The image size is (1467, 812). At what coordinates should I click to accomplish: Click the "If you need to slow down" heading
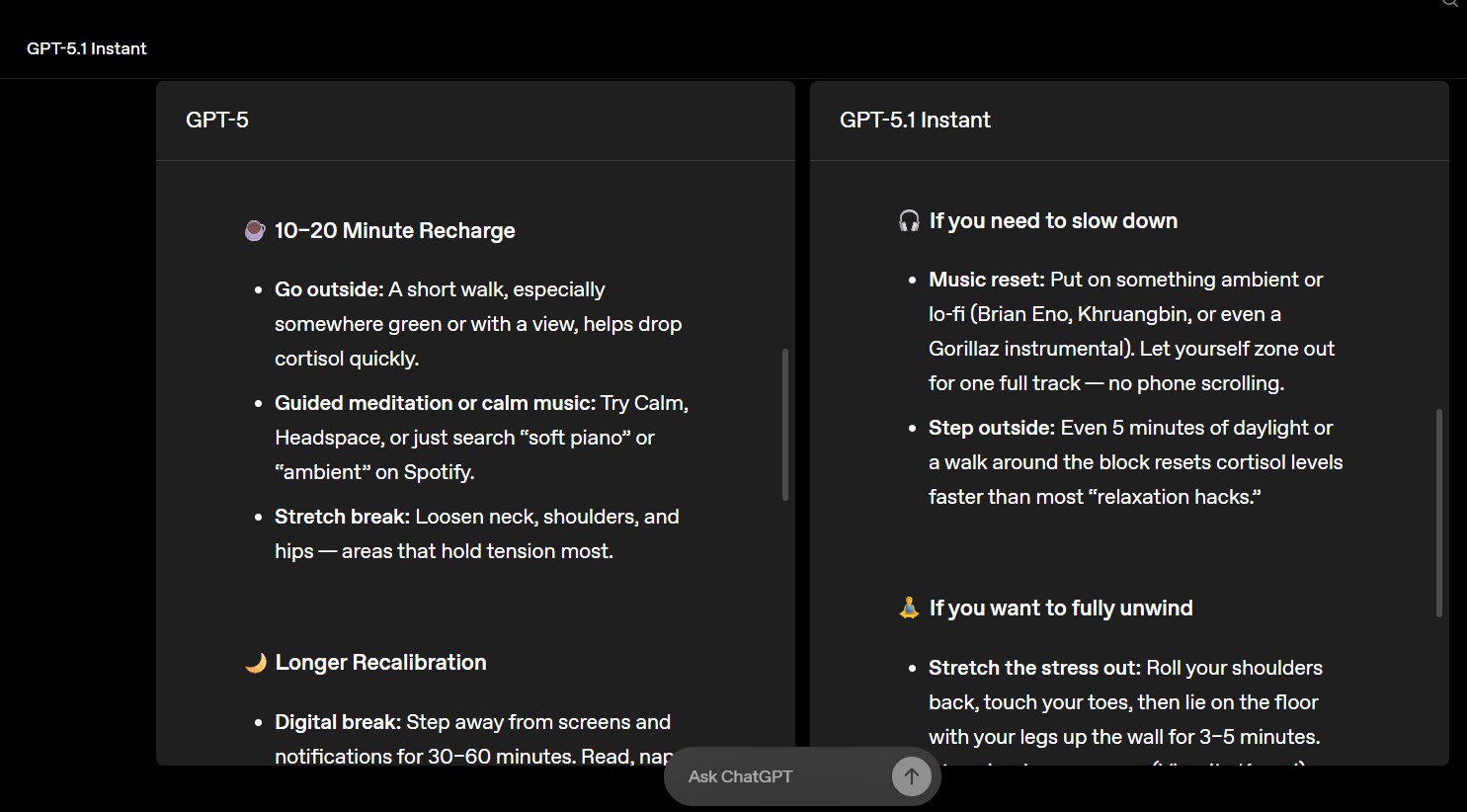tap(1053, 221)
